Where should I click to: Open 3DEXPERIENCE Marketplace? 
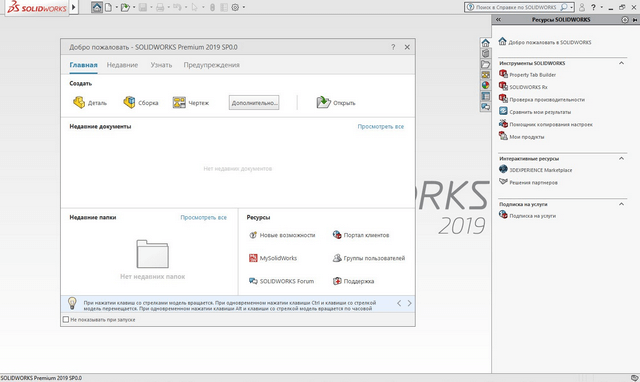click(536, 170)
